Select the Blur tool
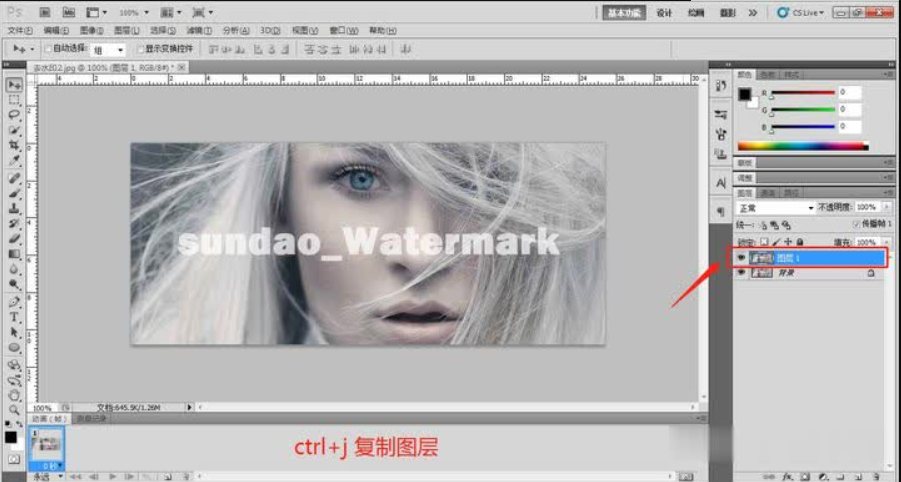901x482 pixels. point(14,269)
